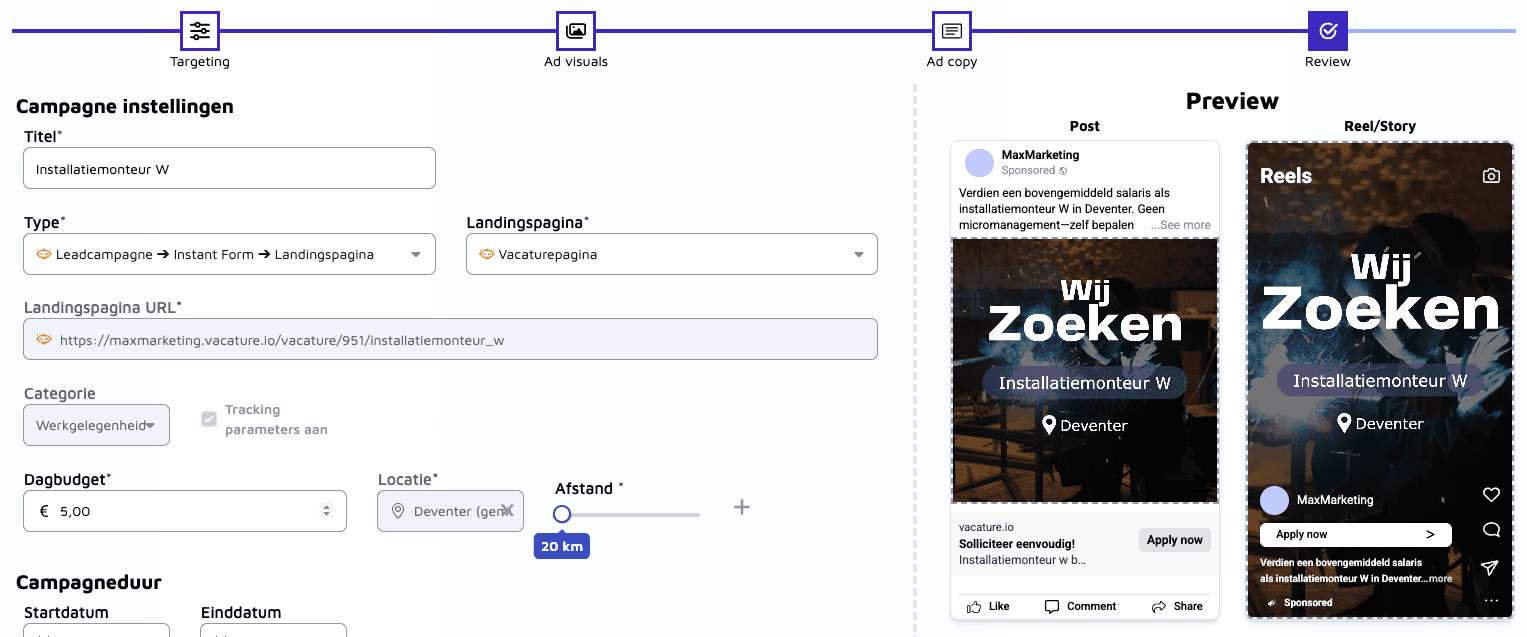This screenshot has width=1527, height=637.
Task: Click inside the Titel input field
Action: click(x=229, y=168)
